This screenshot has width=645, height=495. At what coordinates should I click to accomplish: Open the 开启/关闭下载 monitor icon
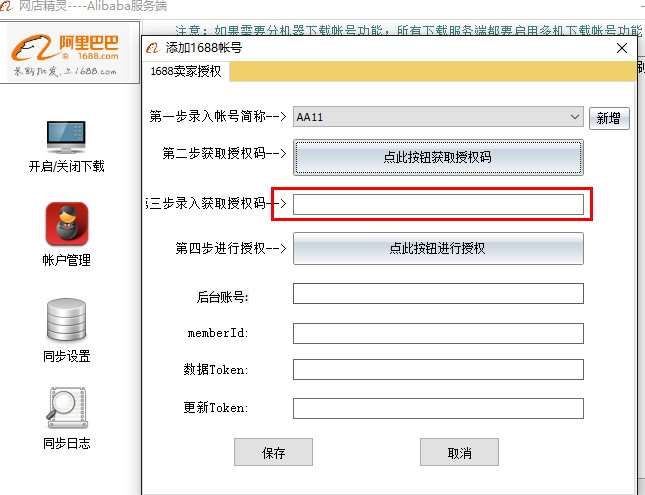(x=66, y=137)
